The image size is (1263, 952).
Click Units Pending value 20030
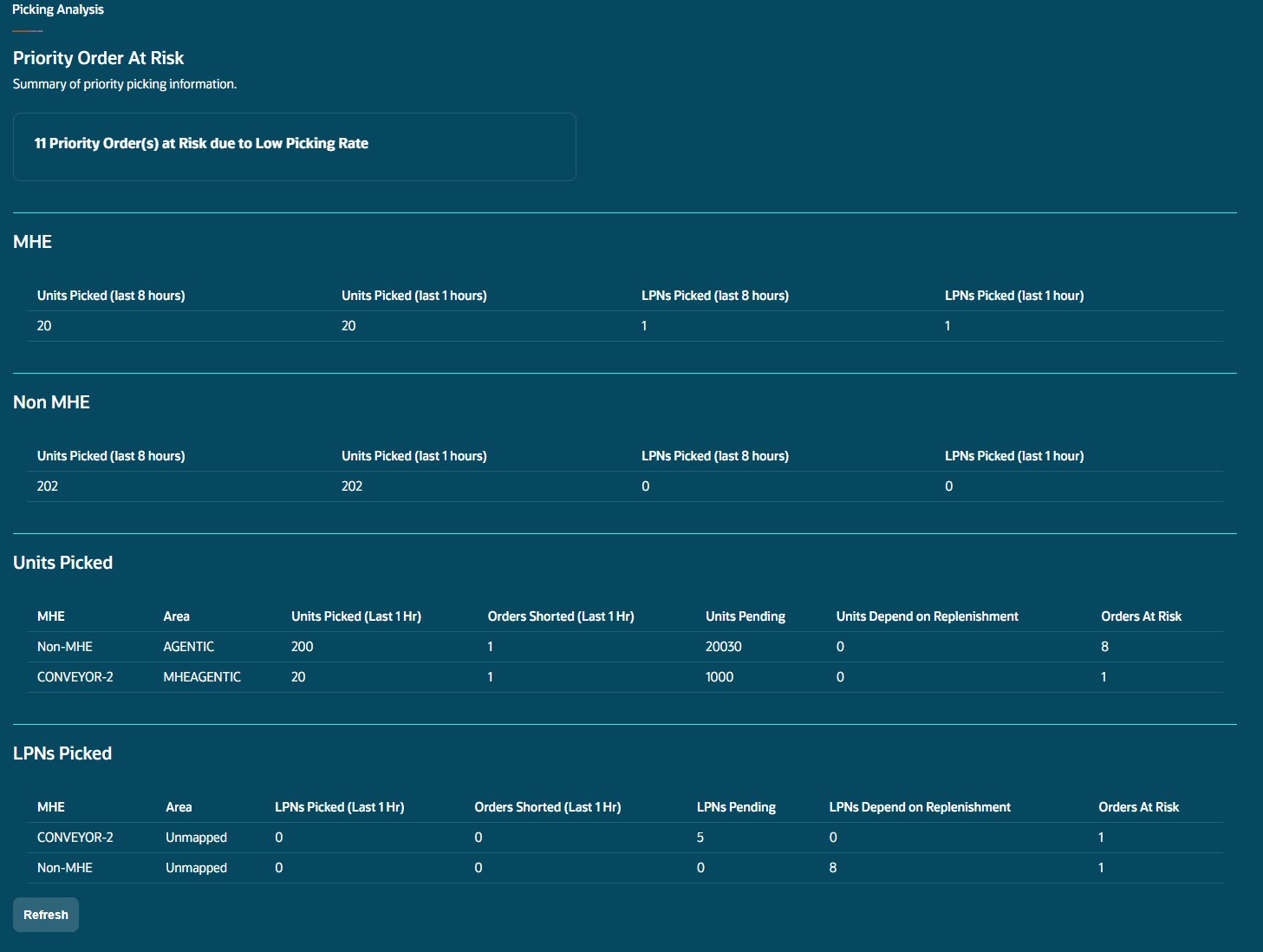724,647
